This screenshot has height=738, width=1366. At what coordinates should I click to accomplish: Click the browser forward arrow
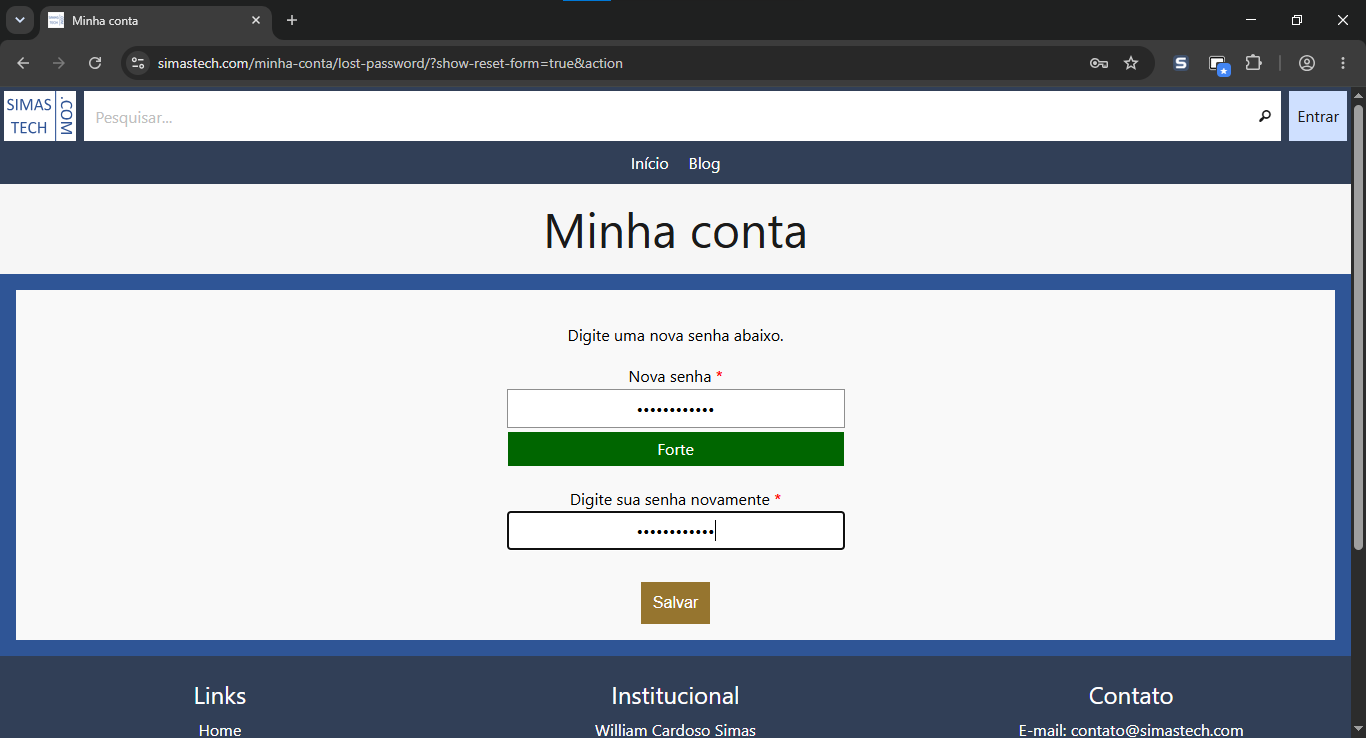pyautogui.click(x=59, y=63)
